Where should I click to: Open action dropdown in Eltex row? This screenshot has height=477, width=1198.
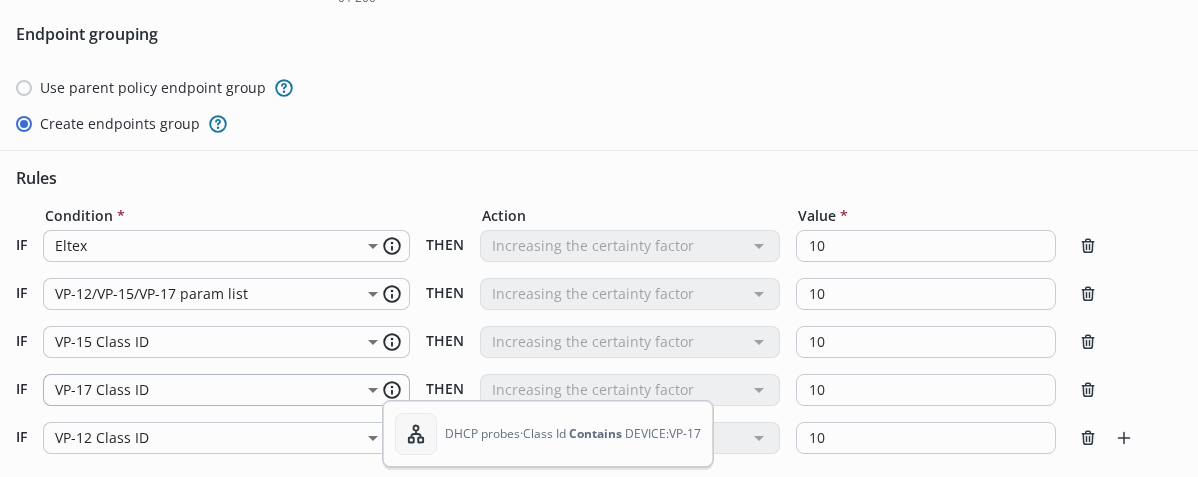(x=758, y=246)
